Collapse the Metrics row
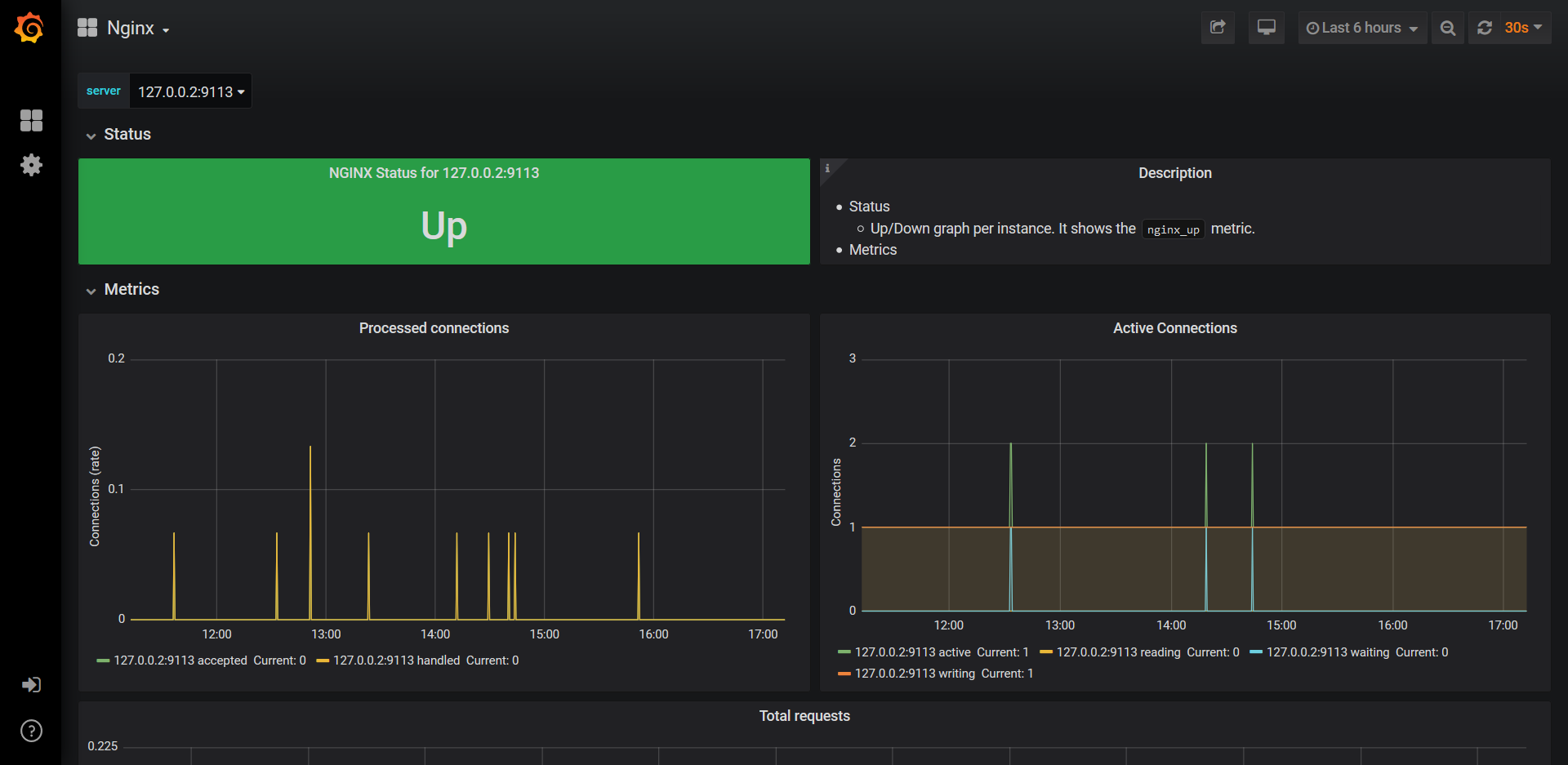This screenshot has height=765, width=1568. (x=131, y=289)
